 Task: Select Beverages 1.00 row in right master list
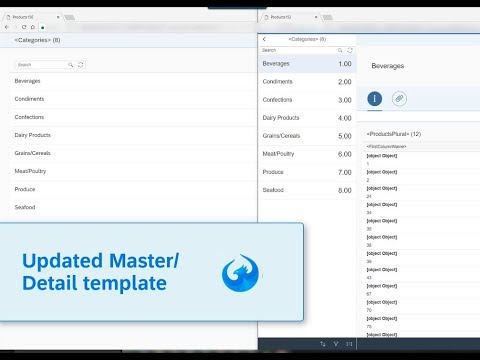click(307, 64)
